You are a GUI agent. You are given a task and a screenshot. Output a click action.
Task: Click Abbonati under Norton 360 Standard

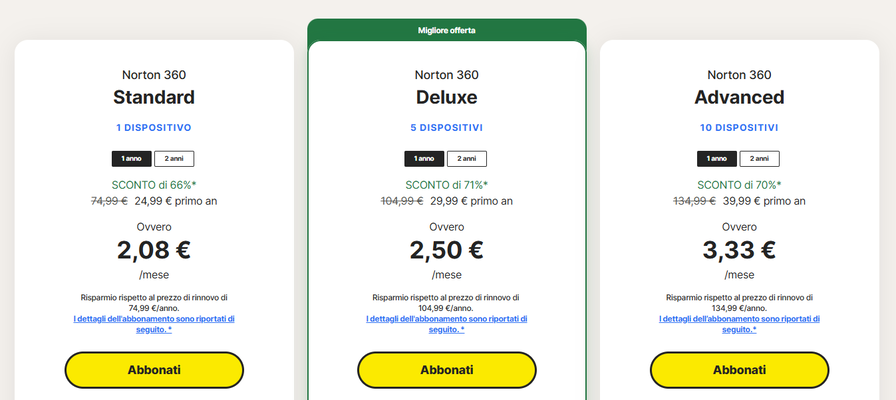coord(154,370)
